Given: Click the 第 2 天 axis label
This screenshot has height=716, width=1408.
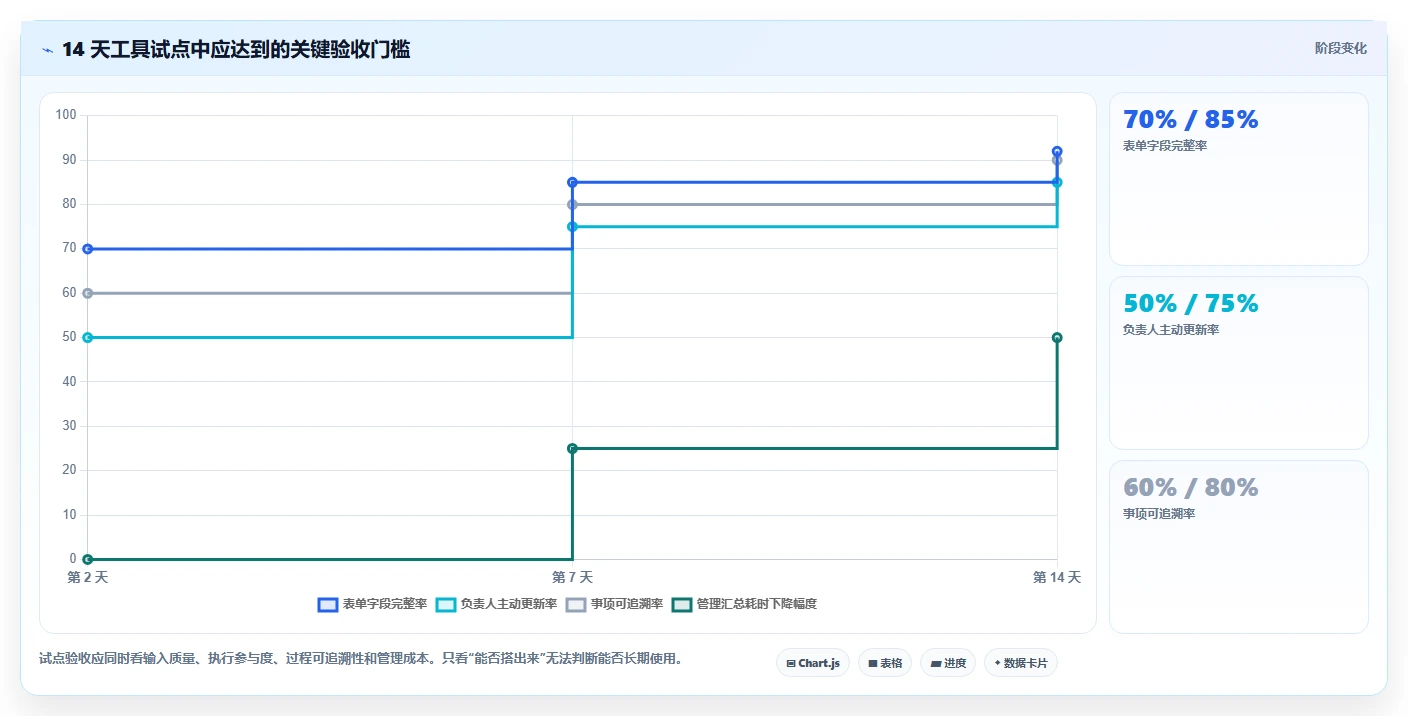Looking at the screenshot, I should click(87, 578).
